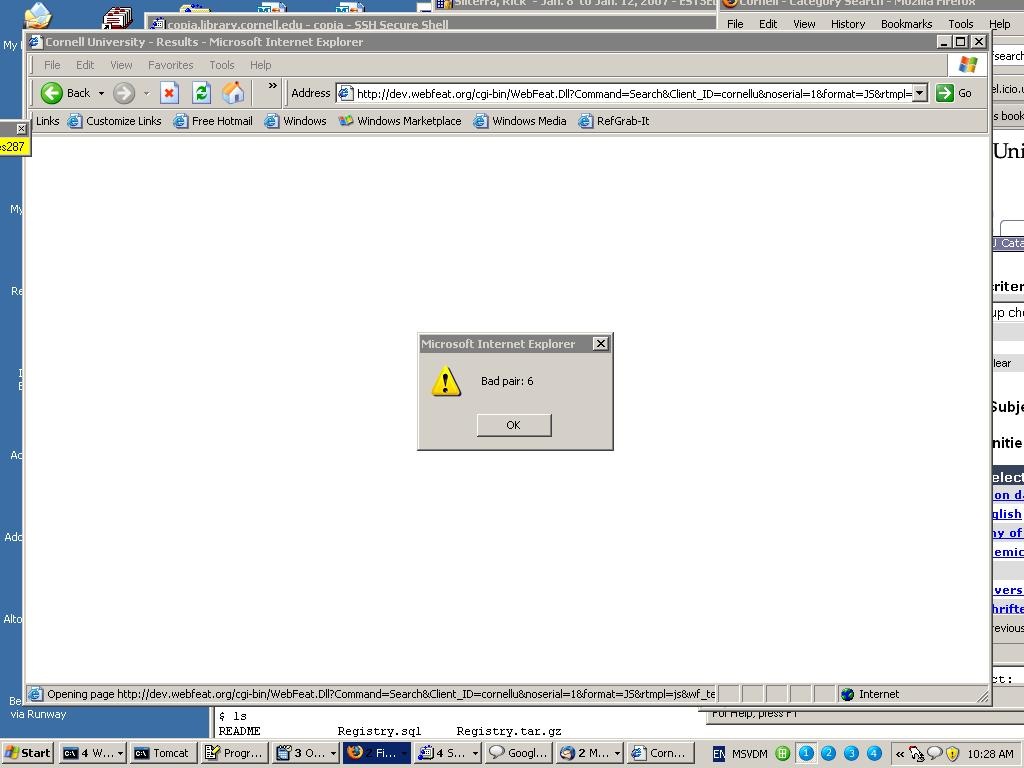Viewport: 1024px width, 768px height.
Task: Click the SSH Secure Shell window title
Action: coord(308,25)
